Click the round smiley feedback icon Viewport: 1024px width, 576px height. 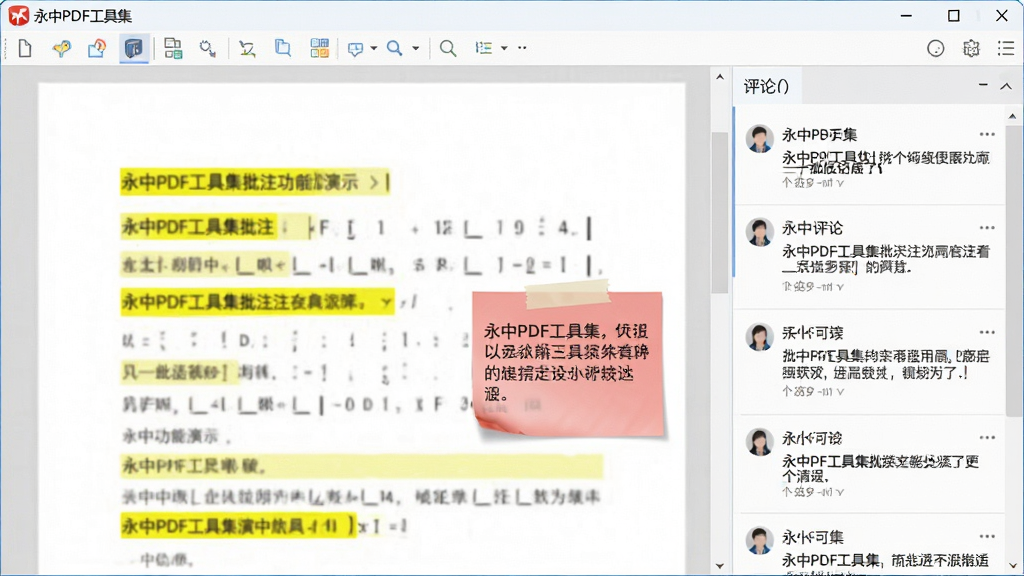[936, 48]
